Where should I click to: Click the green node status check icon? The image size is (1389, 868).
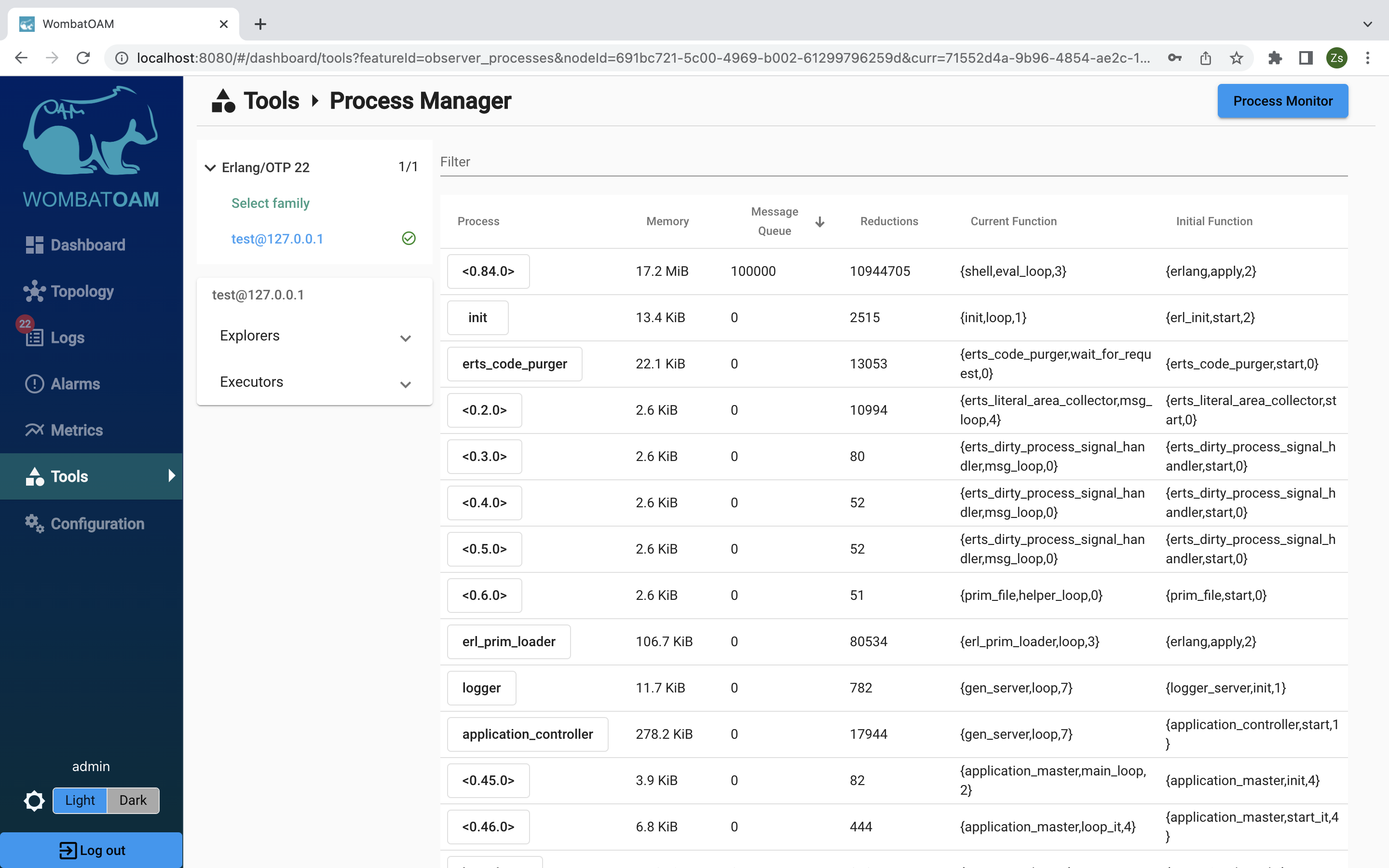coord(409,238)
